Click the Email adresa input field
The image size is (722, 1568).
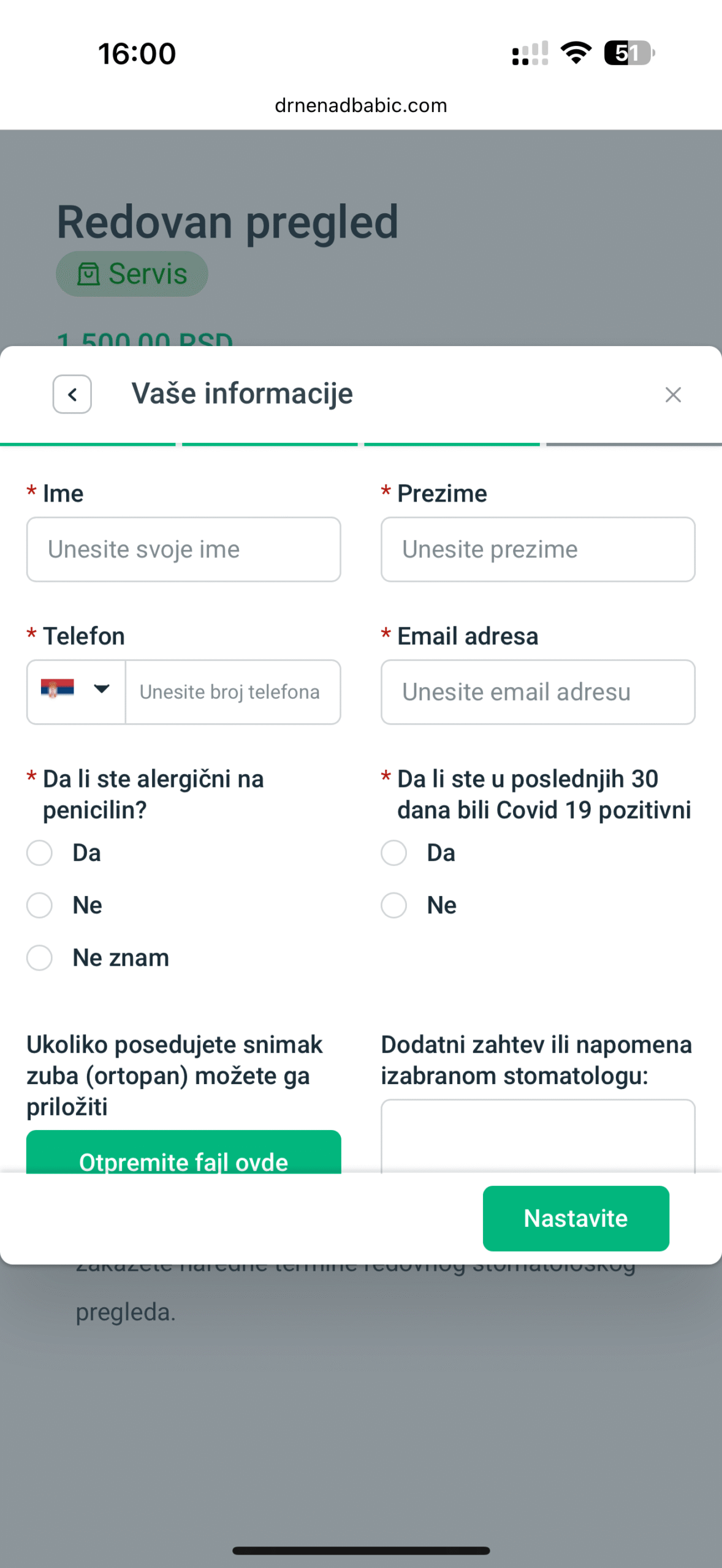point(538,692)
